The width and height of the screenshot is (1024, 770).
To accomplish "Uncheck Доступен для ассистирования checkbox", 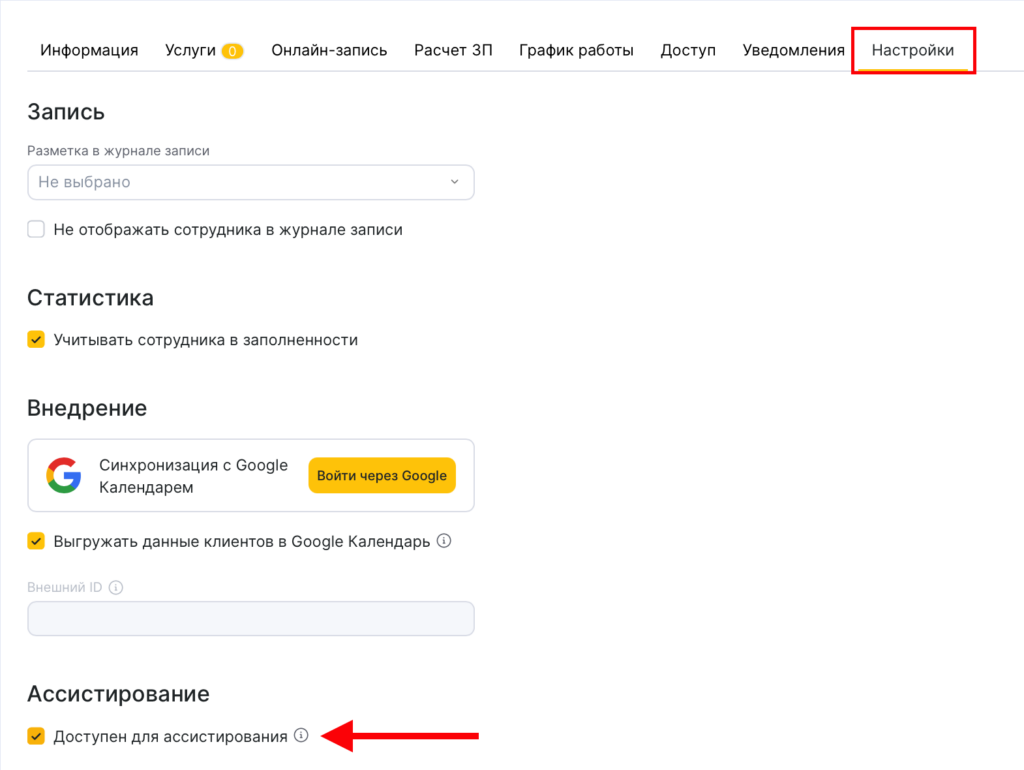I will point(36,737).
